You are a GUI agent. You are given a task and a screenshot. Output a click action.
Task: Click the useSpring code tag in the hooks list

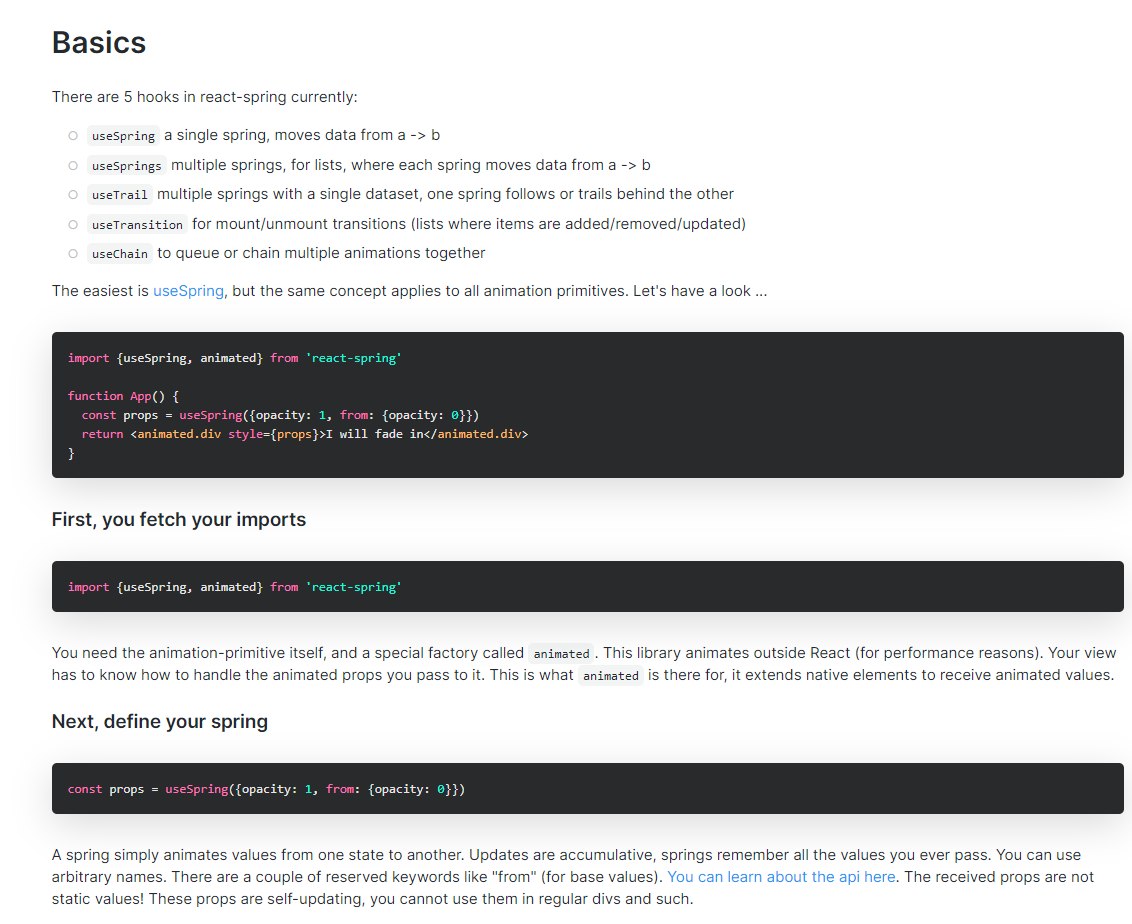pos(123,136)
